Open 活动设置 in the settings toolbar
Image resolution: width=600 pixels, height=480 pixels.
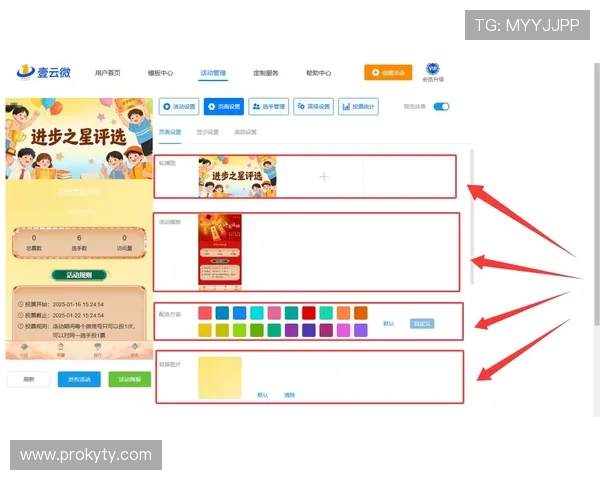point(179,106)
